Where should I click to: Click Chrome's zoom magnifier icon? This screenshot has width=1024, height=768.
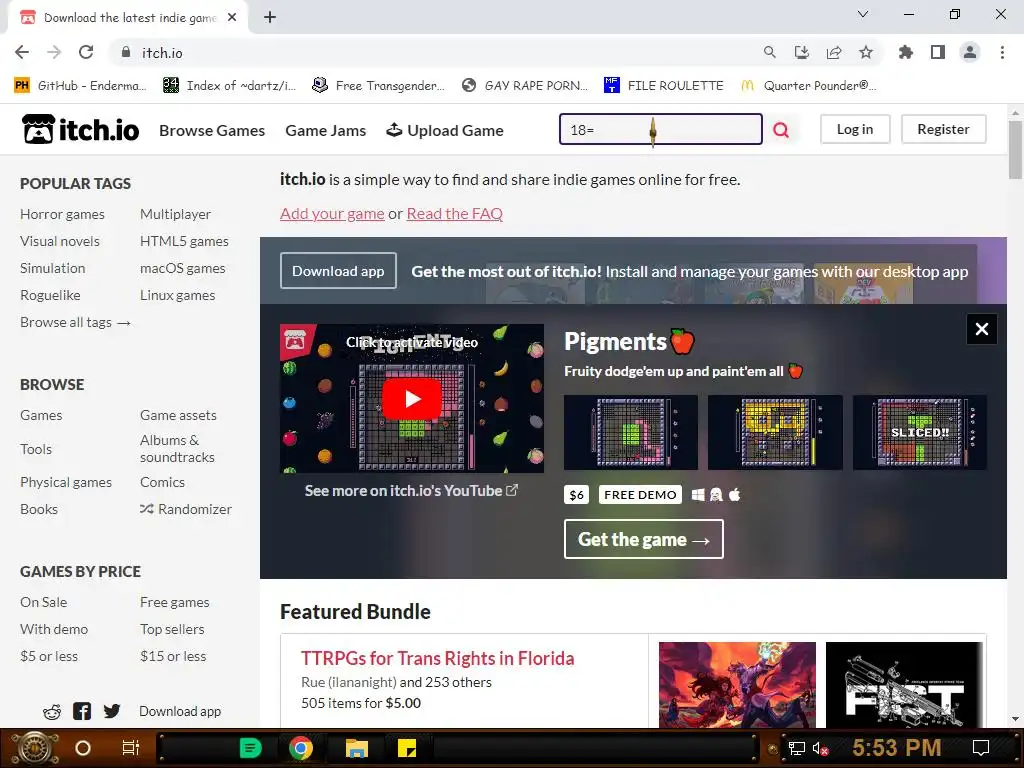770,52
